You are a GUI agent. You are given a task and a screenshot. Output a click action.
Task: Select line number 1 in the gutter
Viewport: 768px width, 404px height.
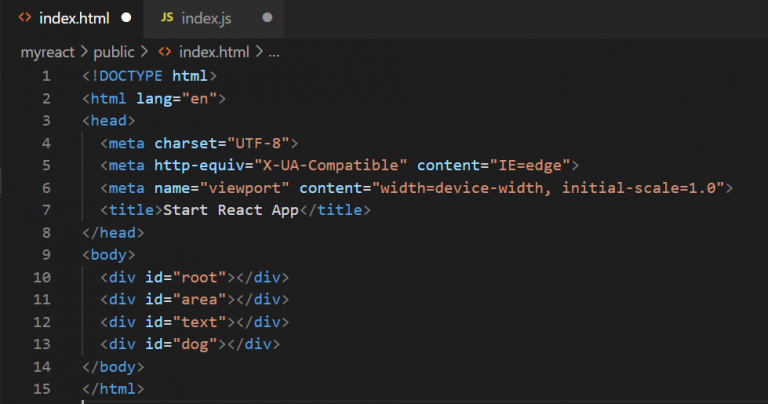coord(46,76)
